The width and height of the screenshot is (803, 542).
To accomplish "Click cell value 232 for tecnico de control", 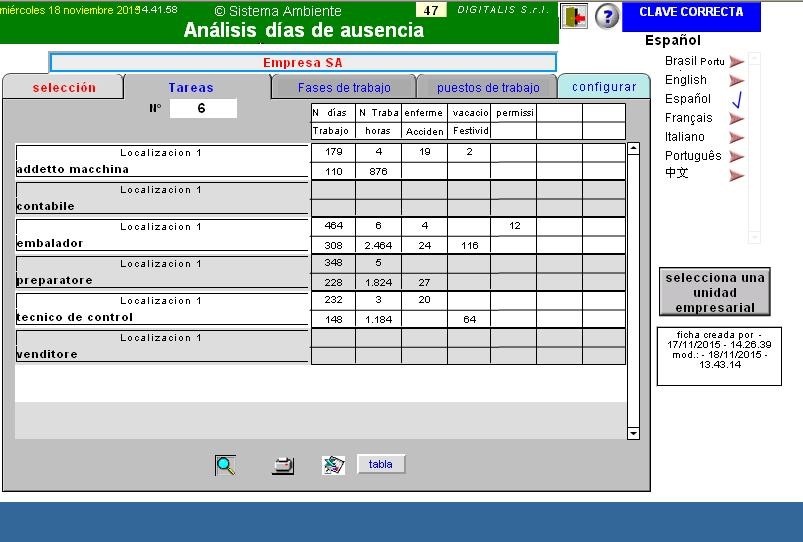I will coord(333,299).
